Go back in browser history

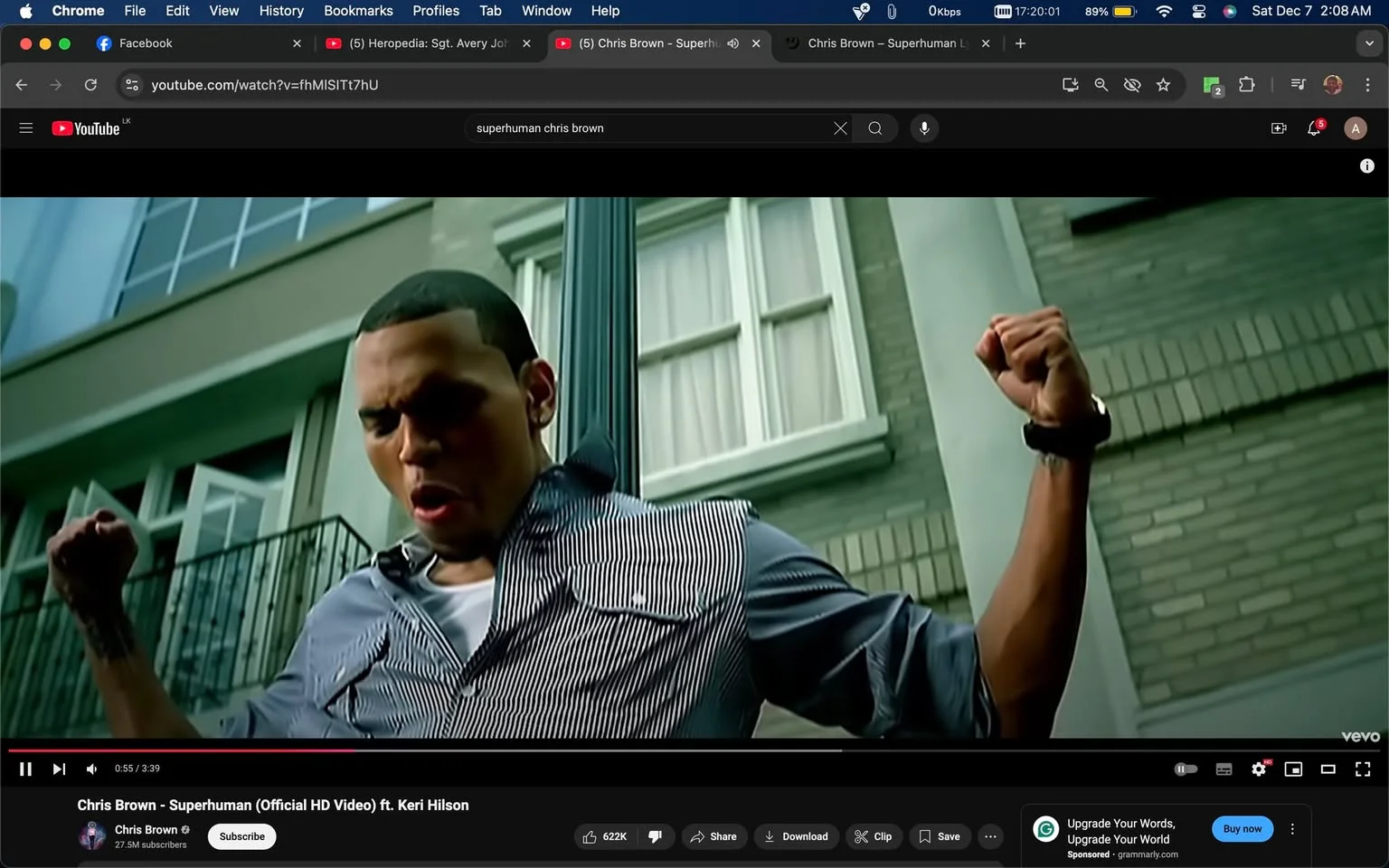point(22,85)
